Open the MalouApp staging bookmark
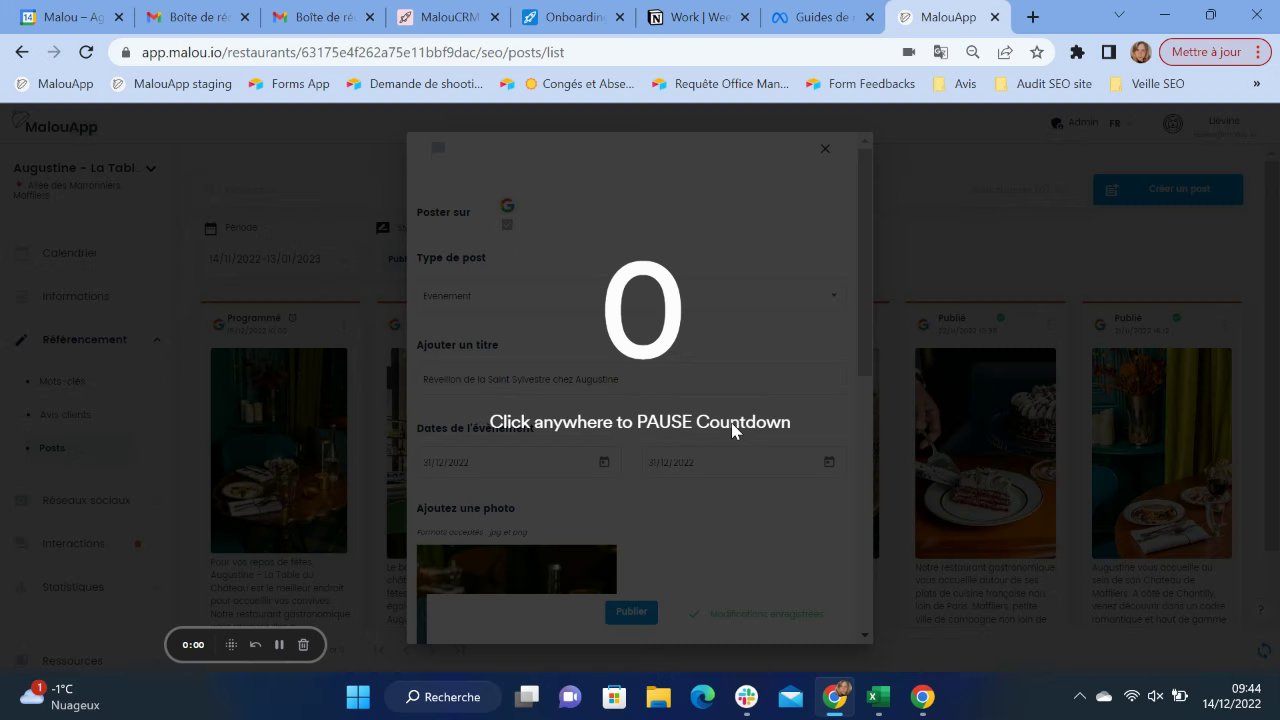Viewport: 1280px width, 720px height. [171, 84]
